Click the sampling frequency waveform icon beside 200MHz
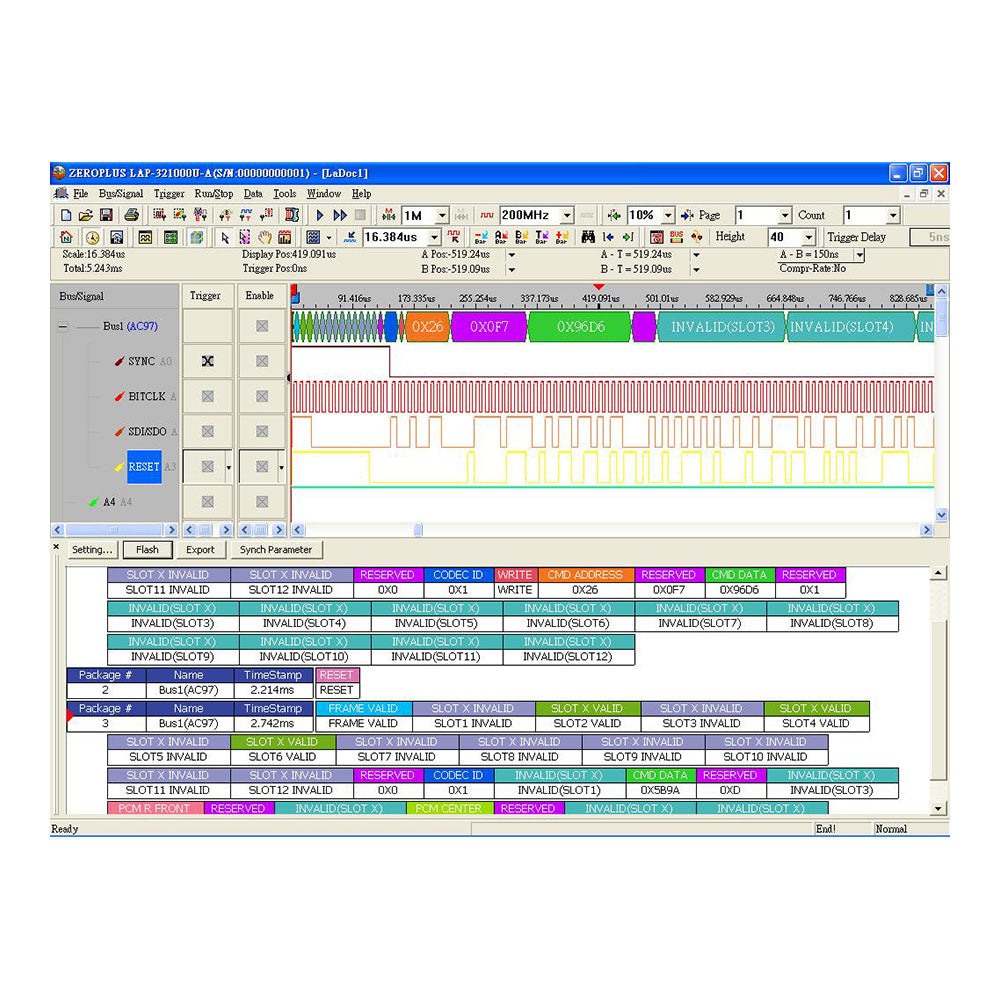1000x1000 pixels. pyautogui.click(x=487, y=216)
